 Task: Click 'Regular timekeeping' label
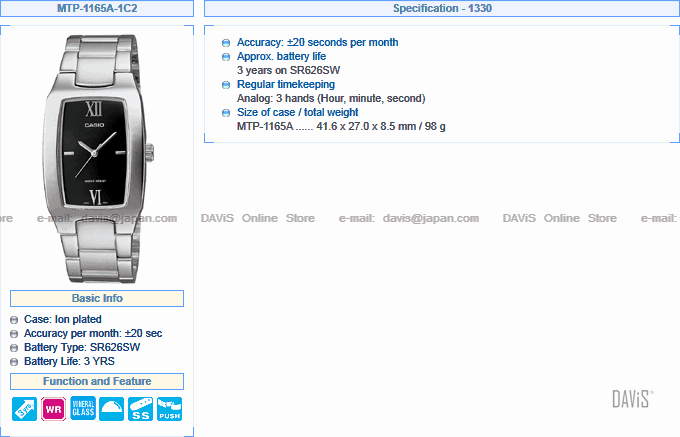286,84
